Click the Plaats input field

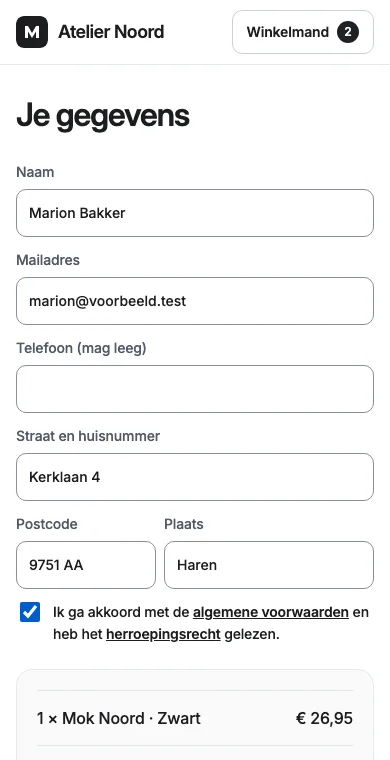[269, 565]
